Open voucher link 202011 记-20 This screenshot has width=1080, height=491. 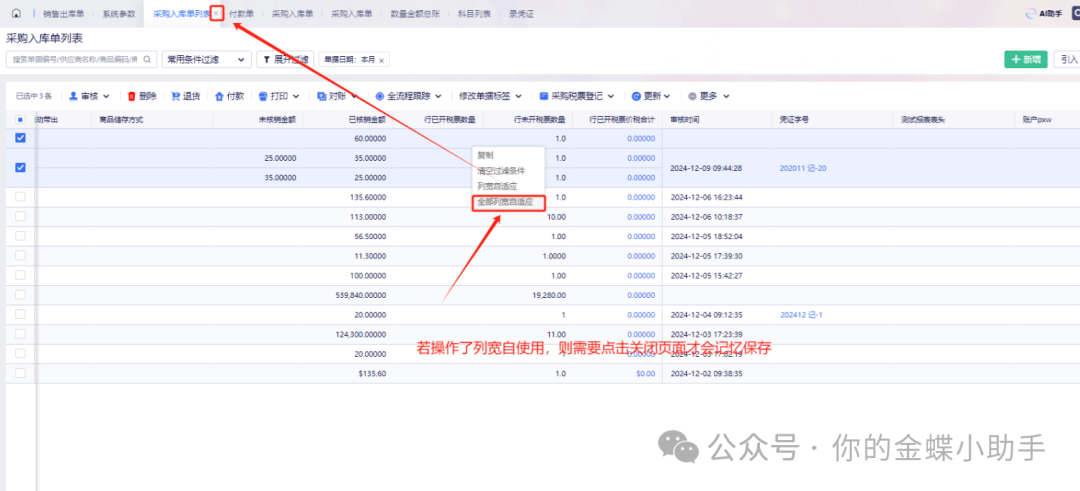pos(802,168)
